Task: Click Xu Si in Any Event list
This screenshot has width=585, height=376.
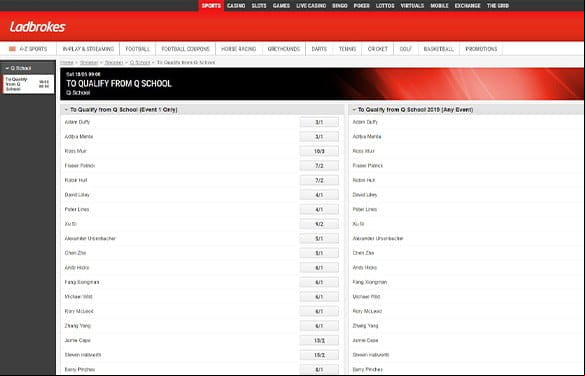Action: click(358, 224)
